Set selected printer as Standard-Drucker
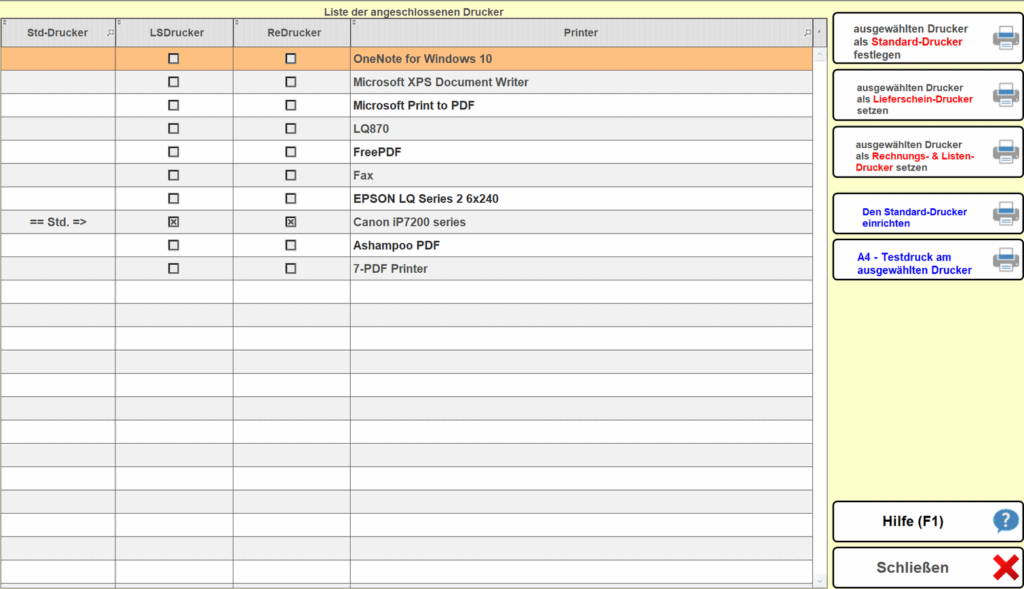Screen dimensions: 1024x589 pos(927,39)
